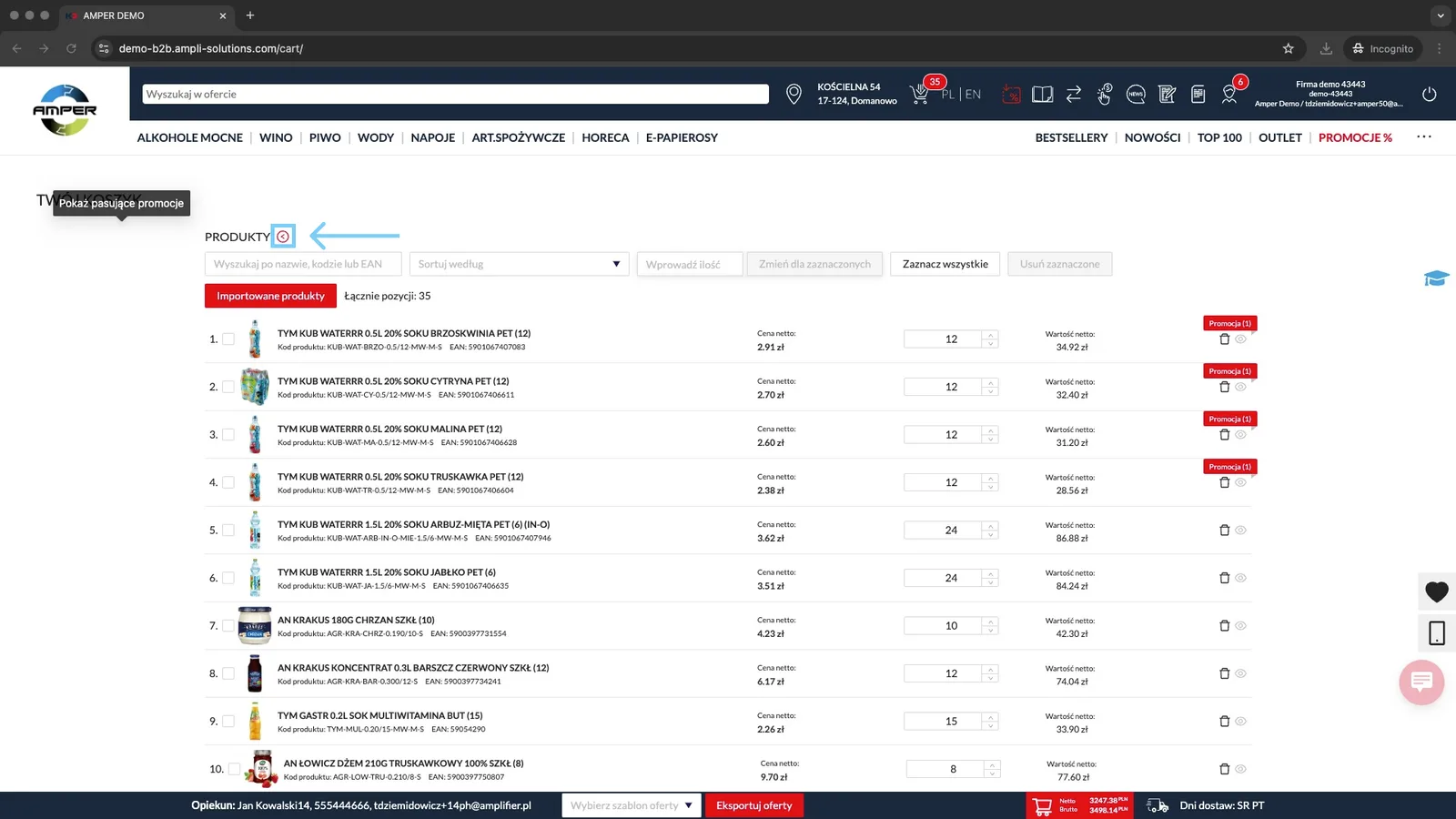Image resolution: width=1456 pixels, height=819 pixels.
Task: Delete the AN KRAKUS CHRZAN item via trash icon
Action: tap(1224, 626)
